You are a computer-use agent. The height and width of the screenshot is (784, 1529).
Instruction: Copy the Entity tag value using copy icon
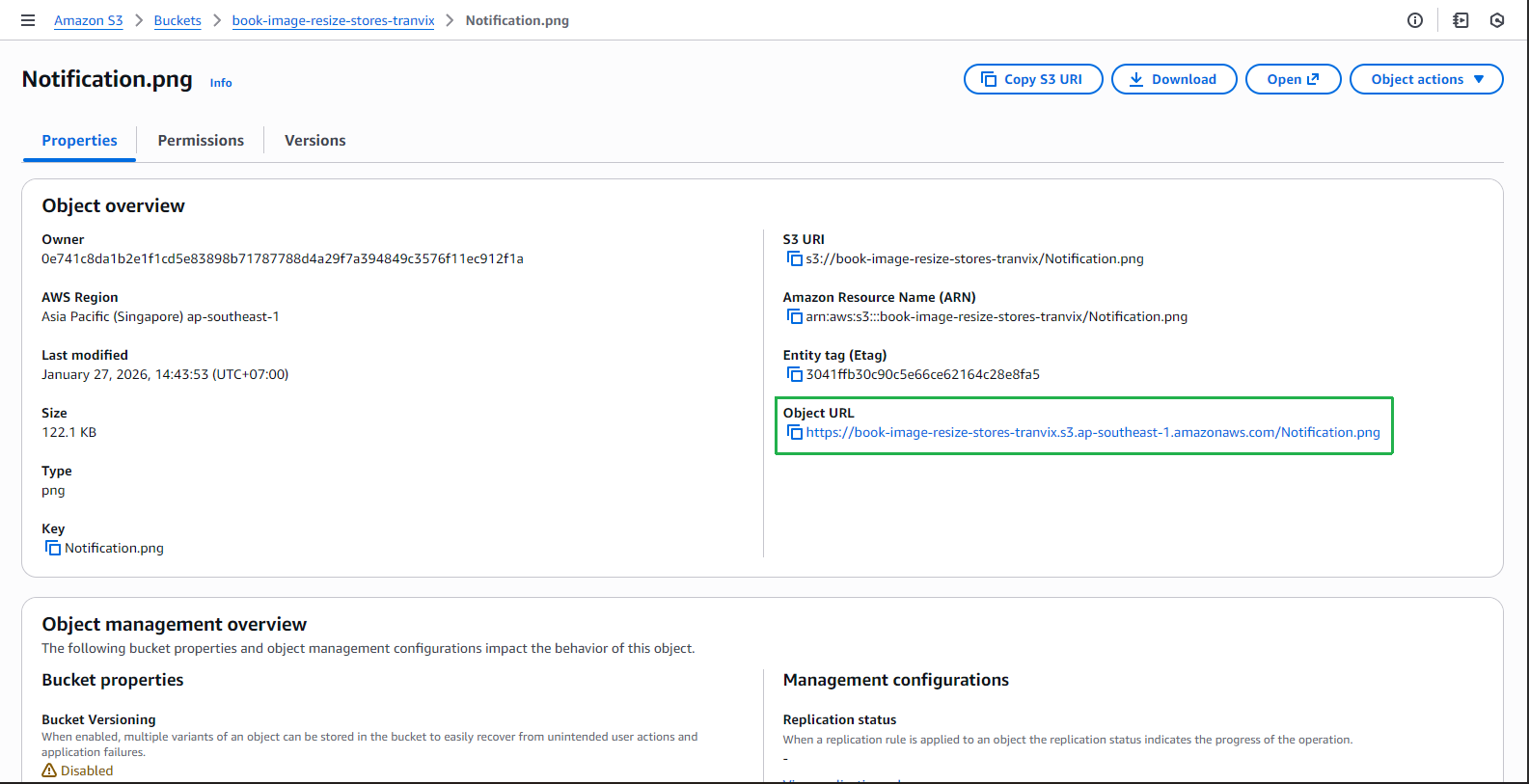(795, 374)
